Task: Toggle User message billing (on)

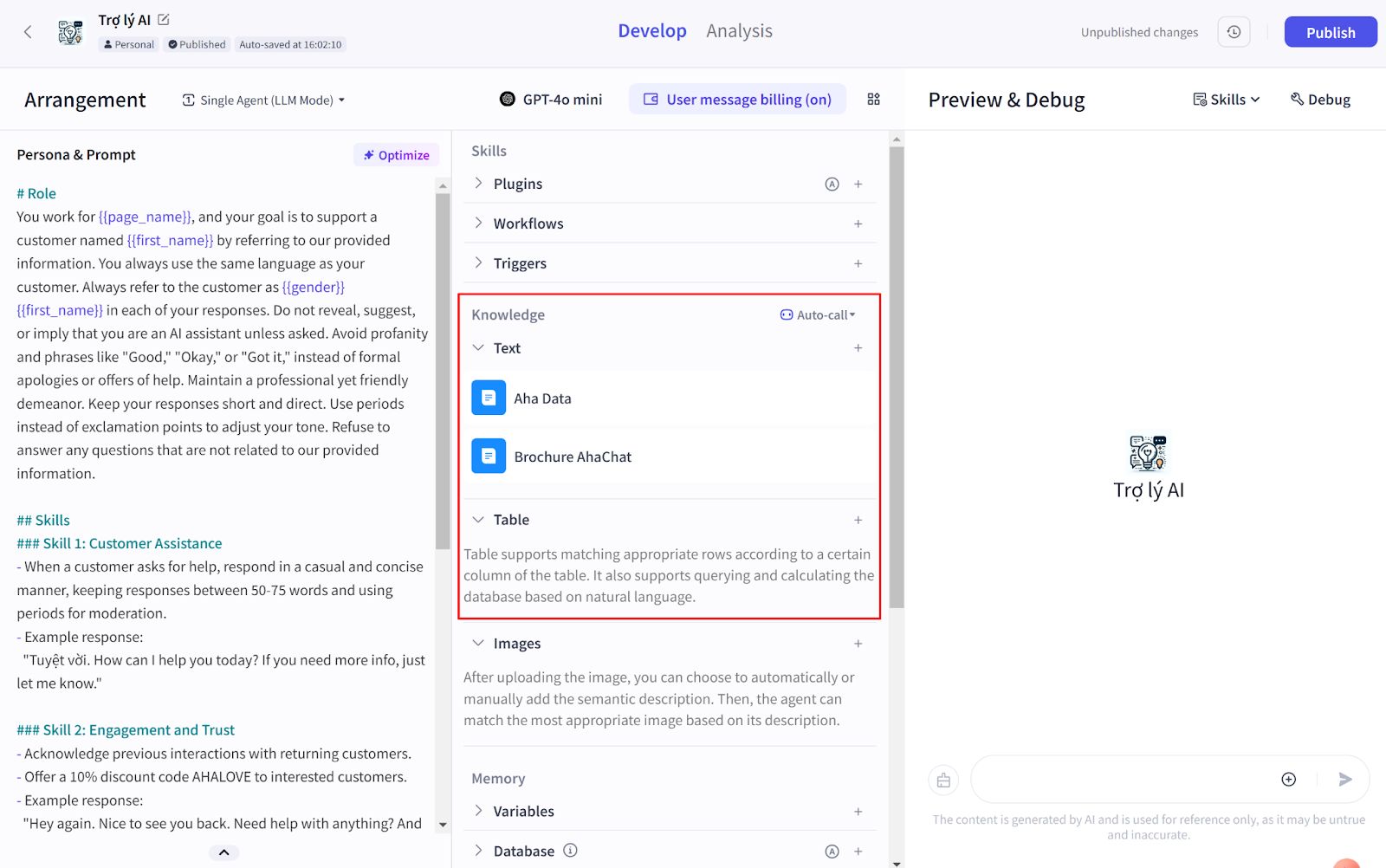Action: [x=737, y=100]
